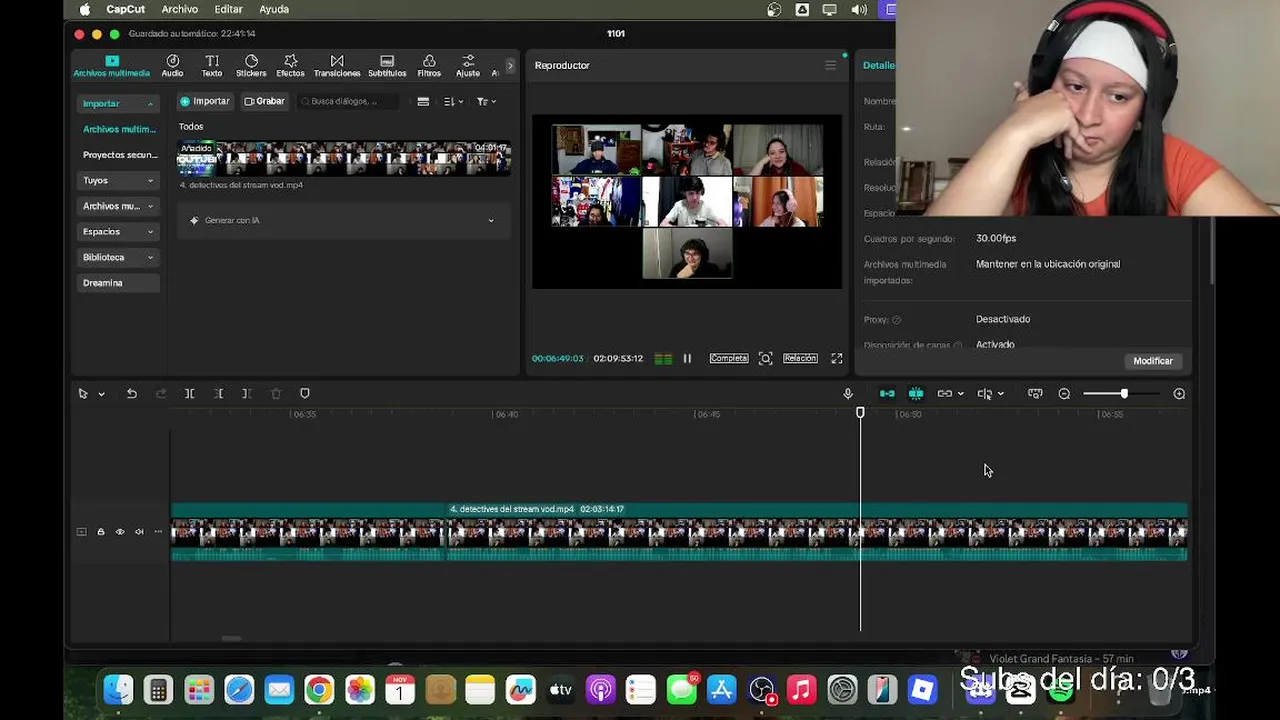
Task: Split the clip at the playhead
Action: coord(189,394)
